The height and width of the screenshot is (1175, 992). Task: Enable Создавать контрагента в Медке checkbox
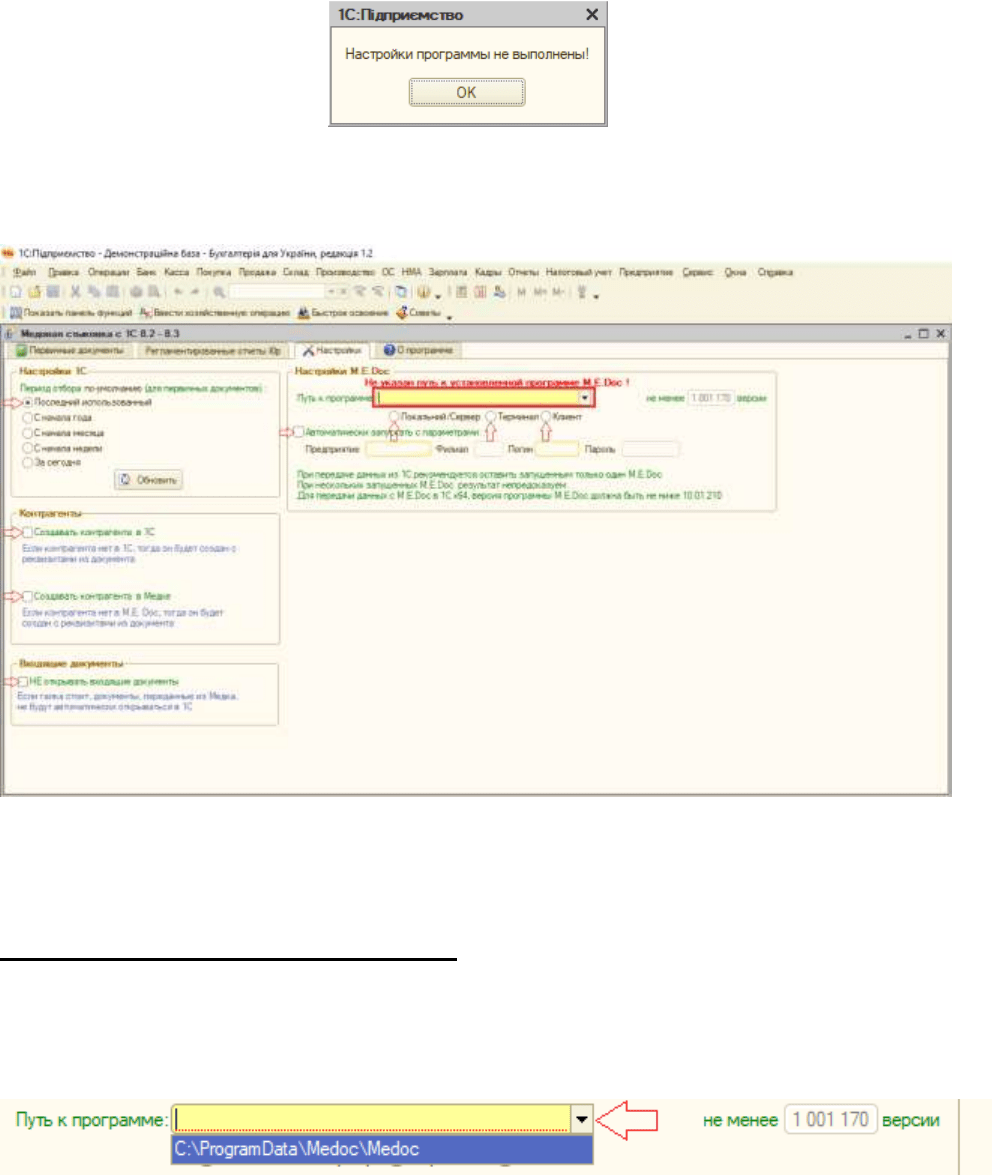pos(28,596)
